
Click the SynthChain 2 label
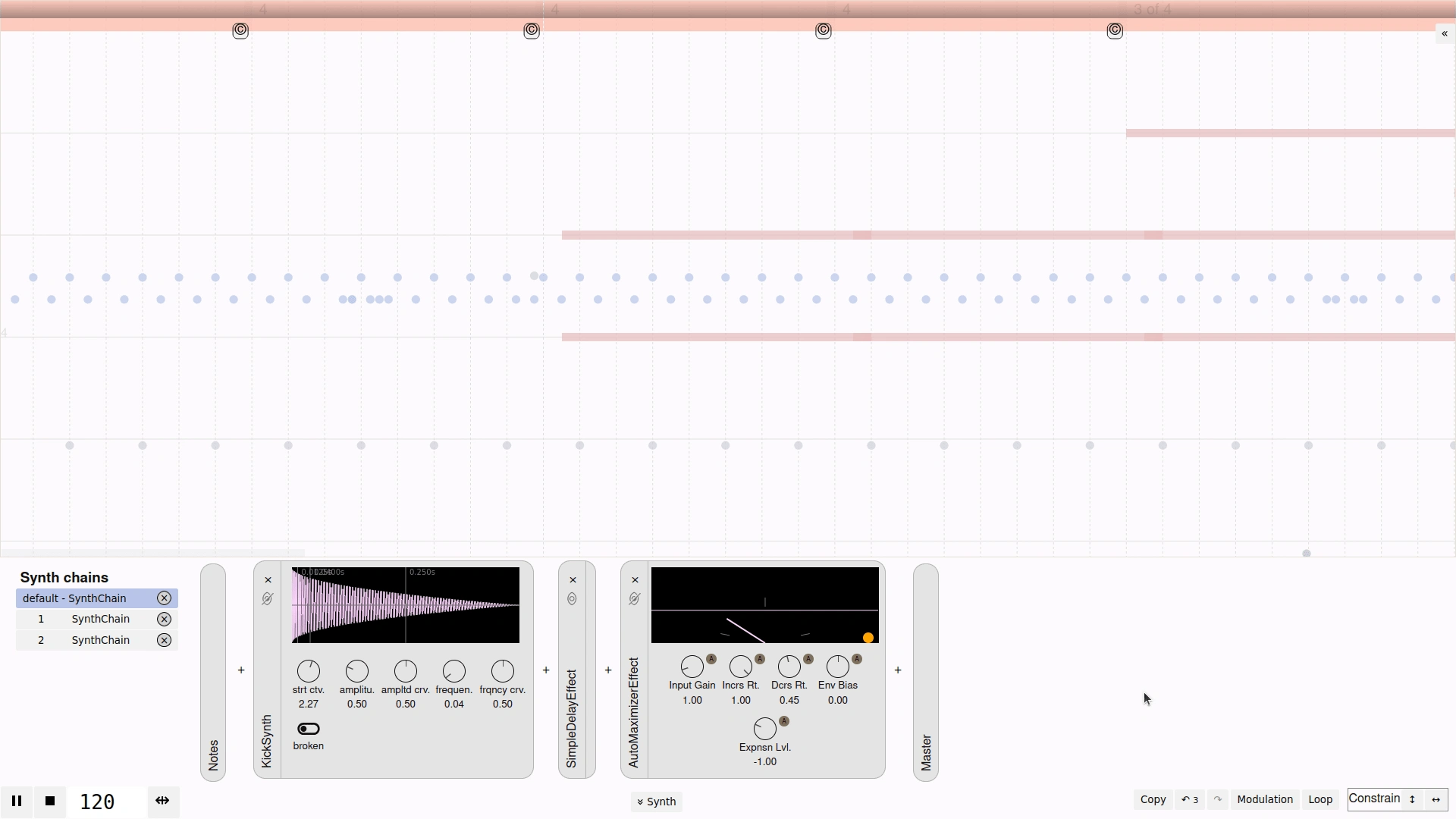100,639
